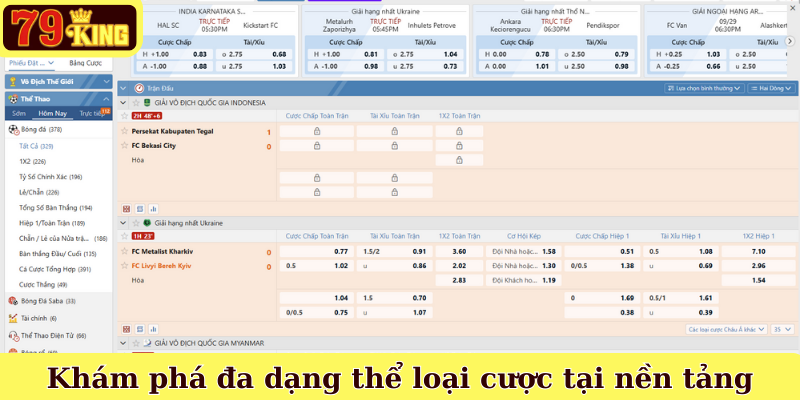The height and width of the screenshot is (400, 800).
Task: Switch to the Sớm tab
Action: pos(19,113)
